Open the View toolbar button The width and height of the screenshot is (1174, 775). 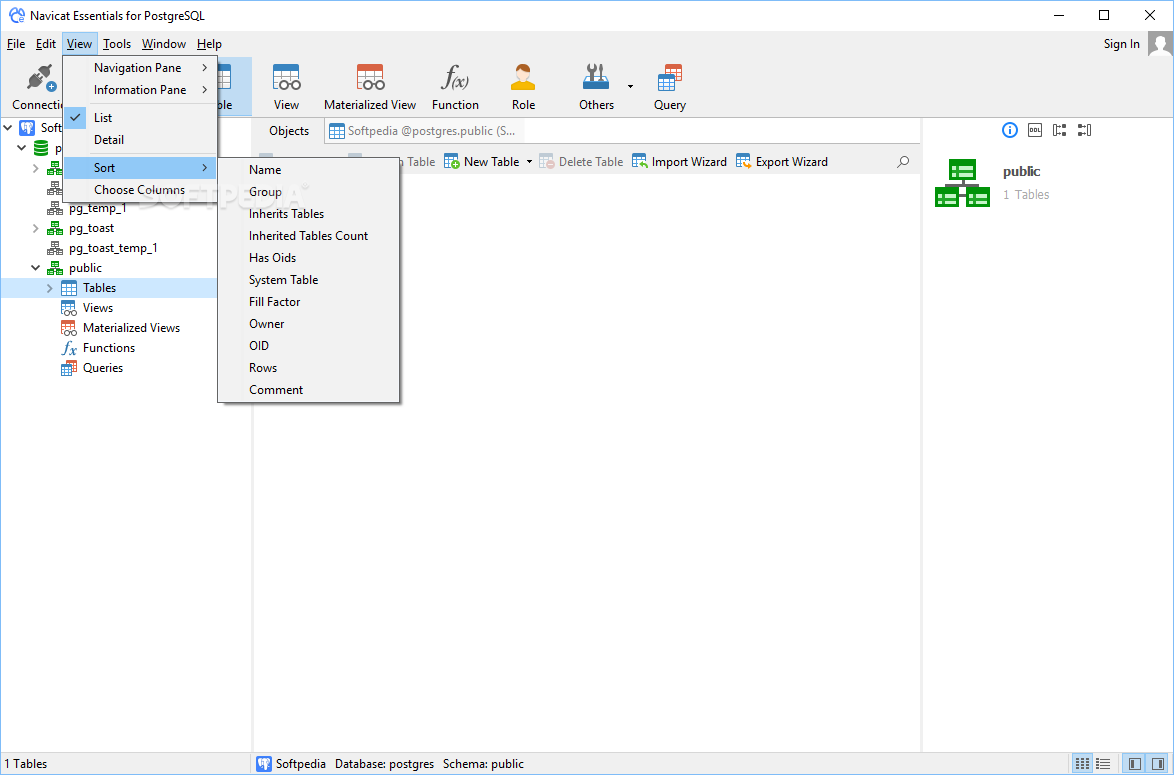click(x=286, y=87)
